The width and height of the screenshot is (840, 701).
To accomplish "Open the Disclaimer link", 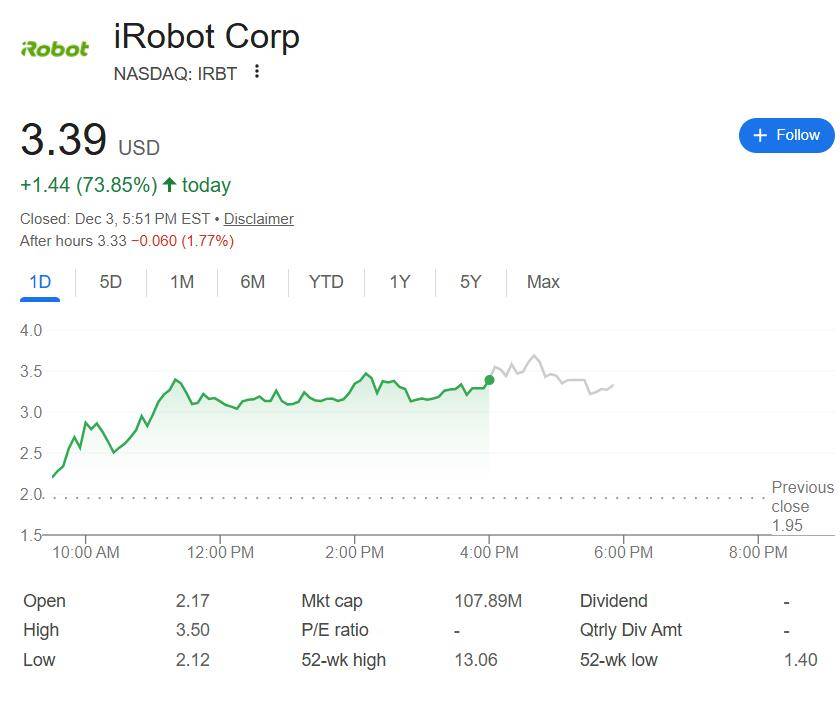I will [x=257, y=219].
